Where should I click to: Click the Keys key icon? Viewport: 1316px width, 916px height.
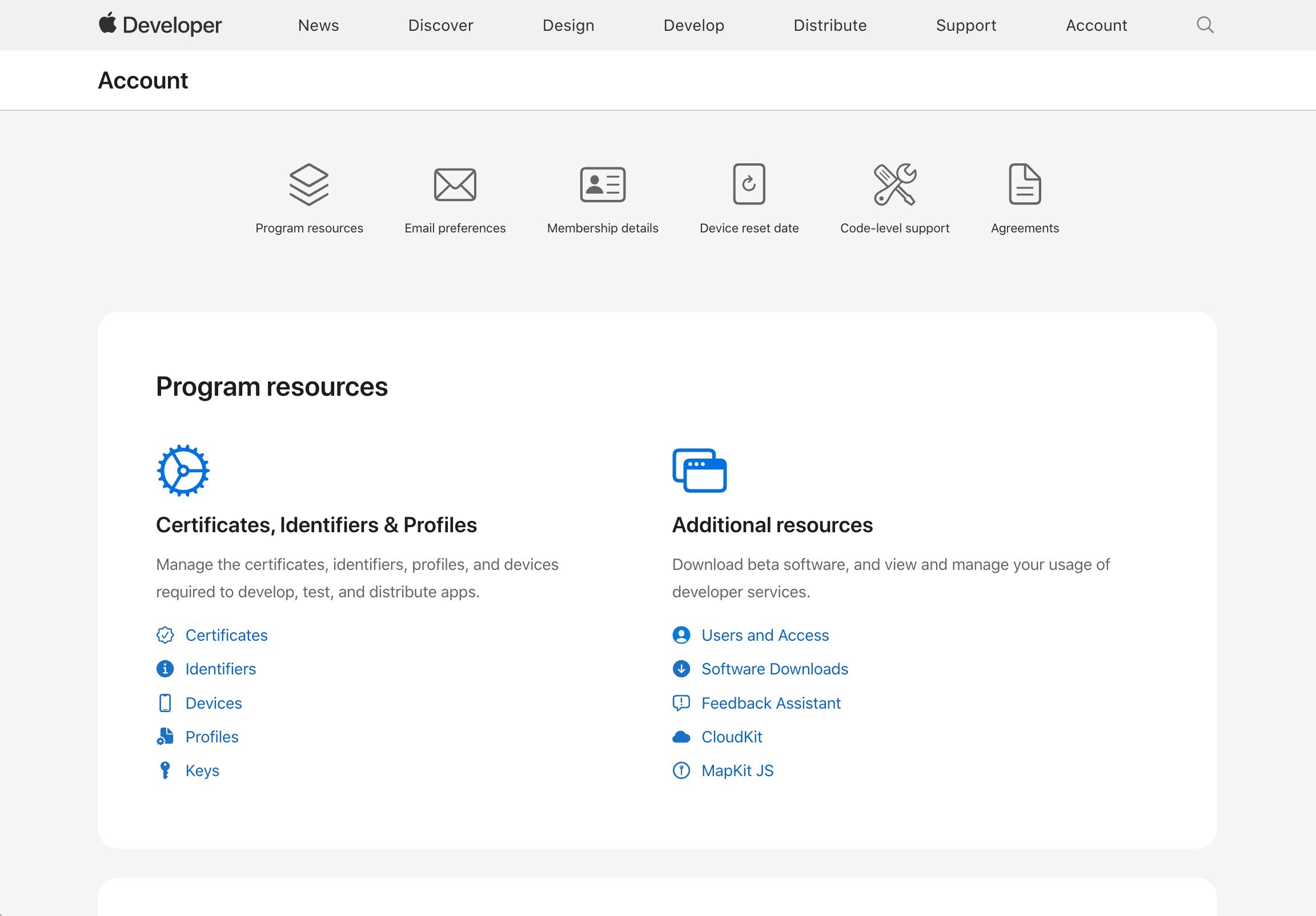pyautogui.click(x=165, y=770)
